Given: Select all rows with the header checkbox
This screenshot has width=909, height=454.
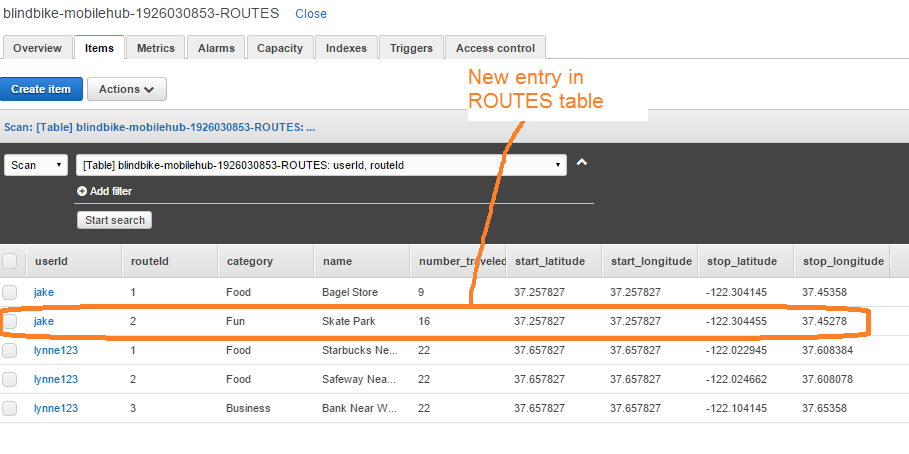Looking at the screenshot, I should [x=10, y=261].
